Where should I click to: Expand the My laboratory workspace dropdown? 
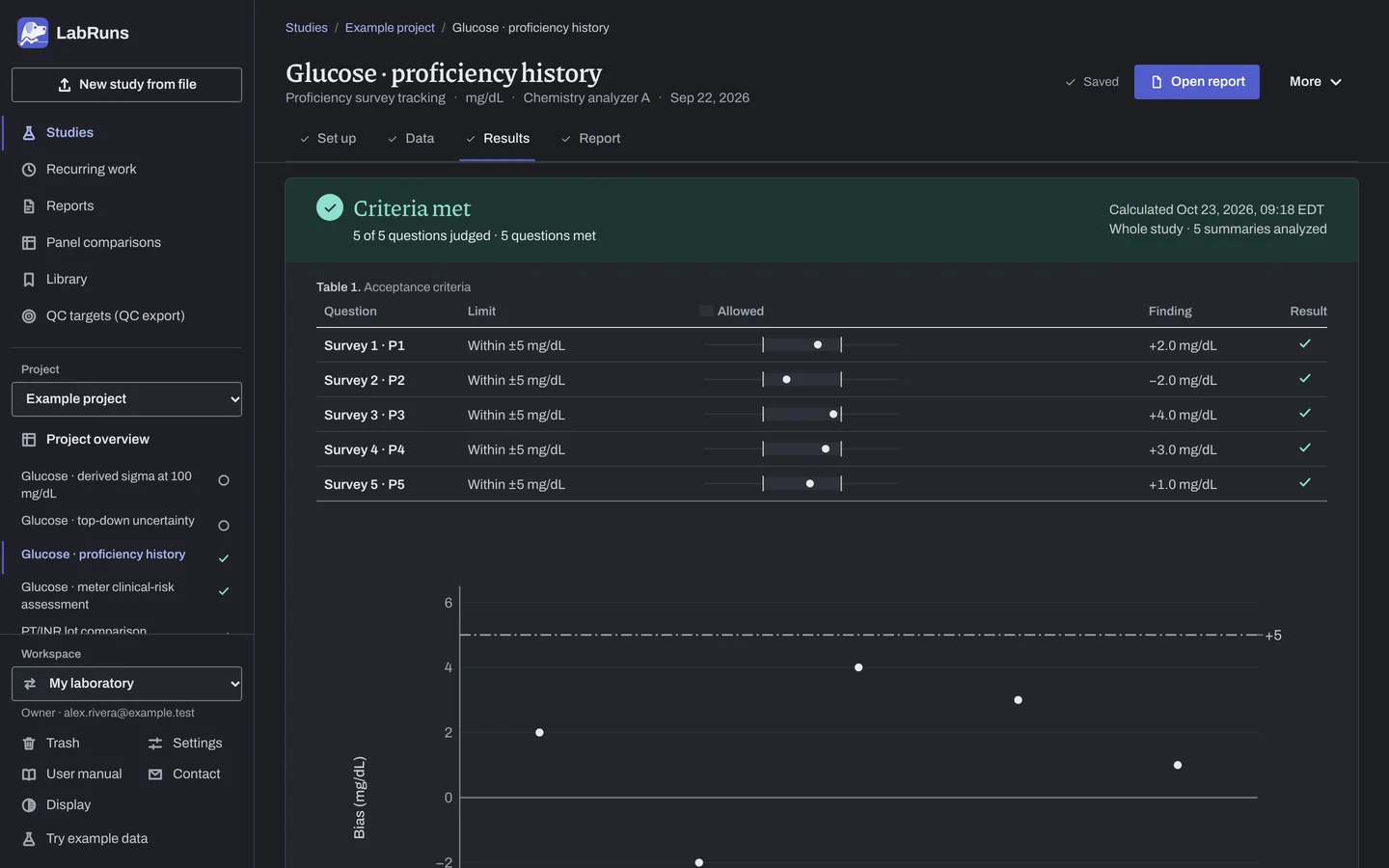[126, 684]
